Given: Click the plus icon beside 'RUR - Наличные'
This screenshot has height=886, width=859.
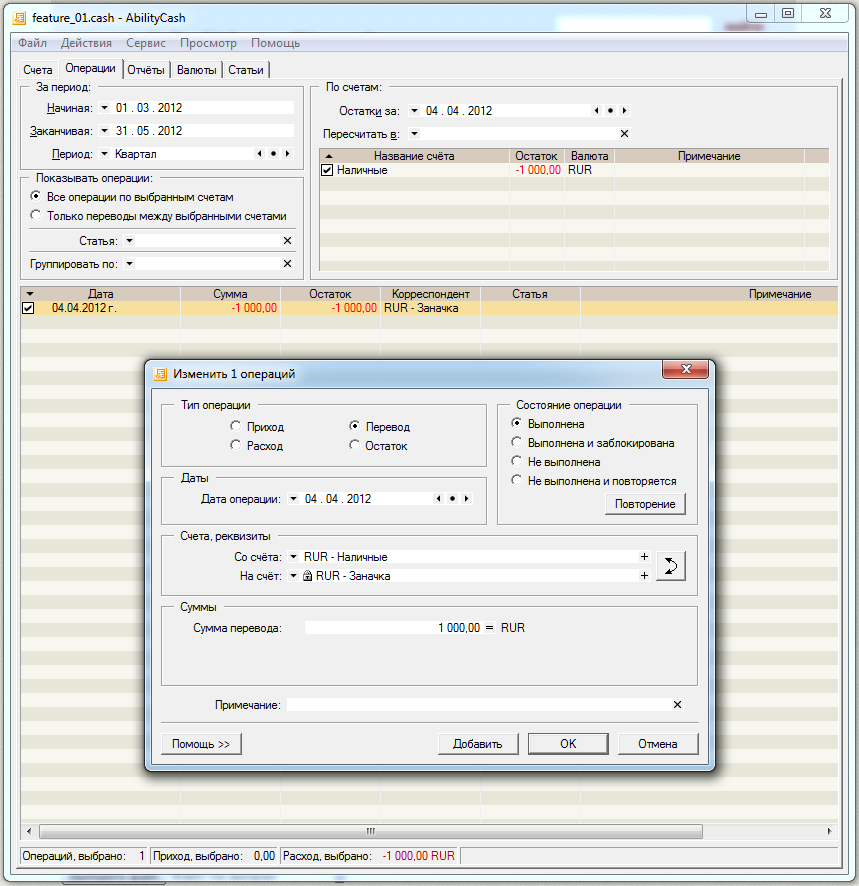Looking at the screenshot, I should [644, 557].
